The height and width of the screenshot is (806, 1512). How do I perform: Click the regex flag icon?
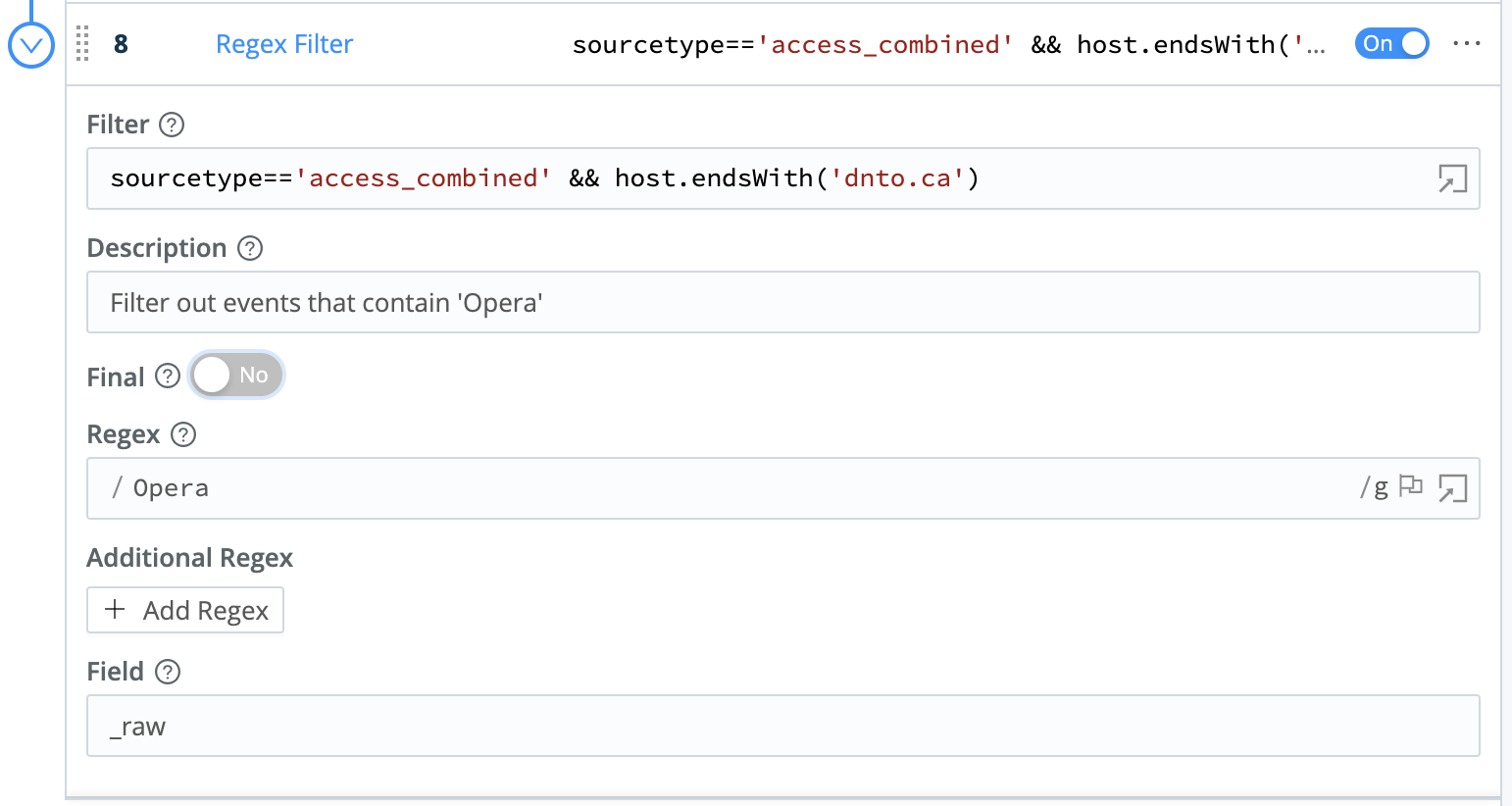pos(1410,485)
